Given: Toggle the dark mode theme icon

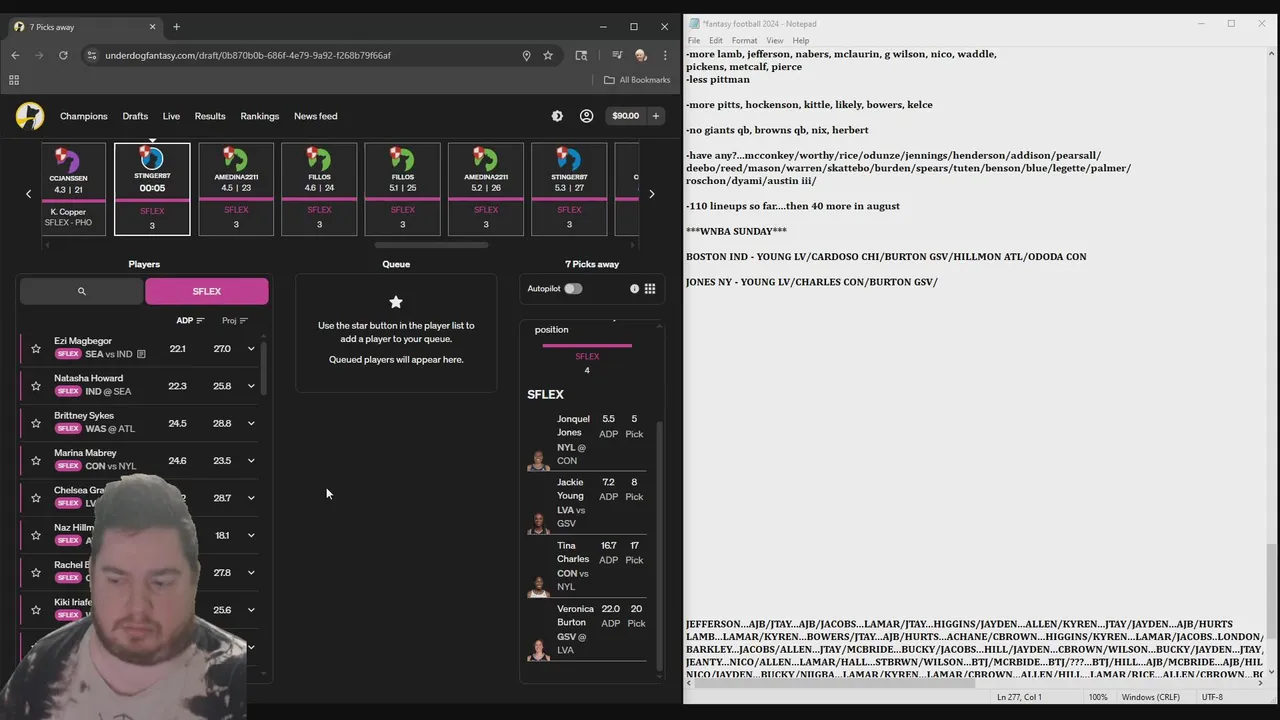Looking at the screenshot, I should coord(557,116).
